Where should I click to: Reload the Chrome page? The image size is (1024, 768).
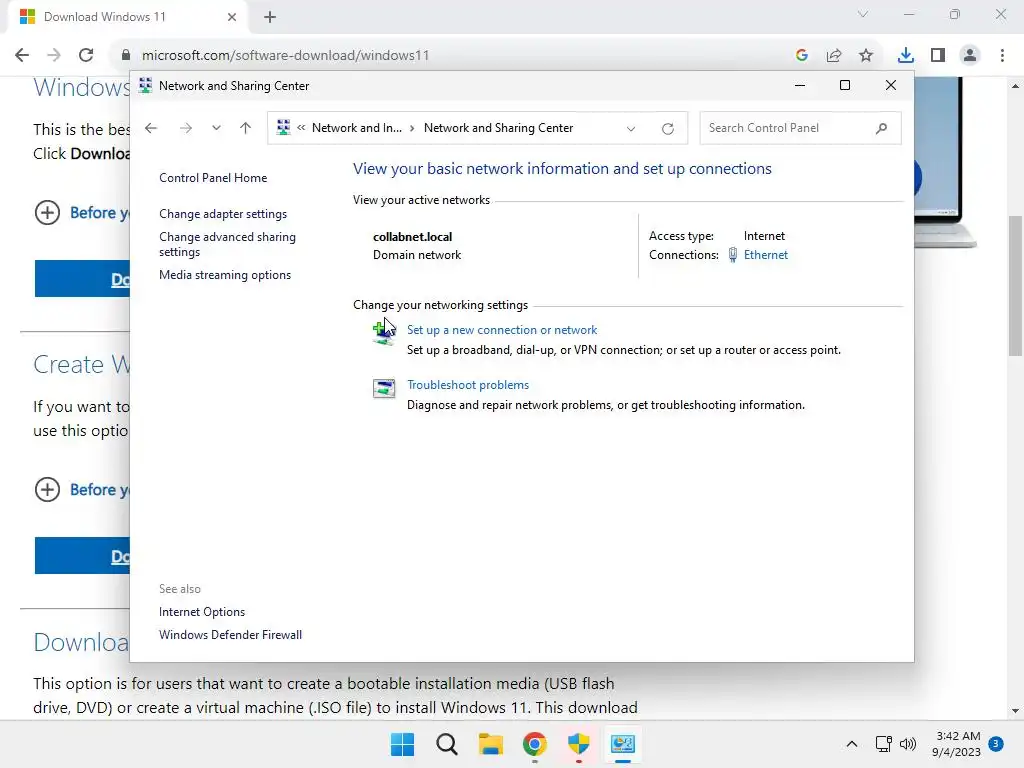coord(86,55)
